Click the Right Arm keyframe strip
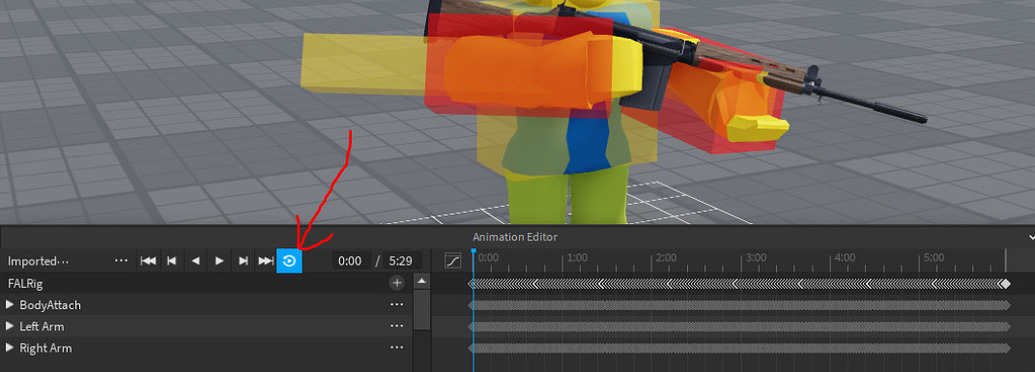Viewport: 1035px width, 372px height. 739,348
